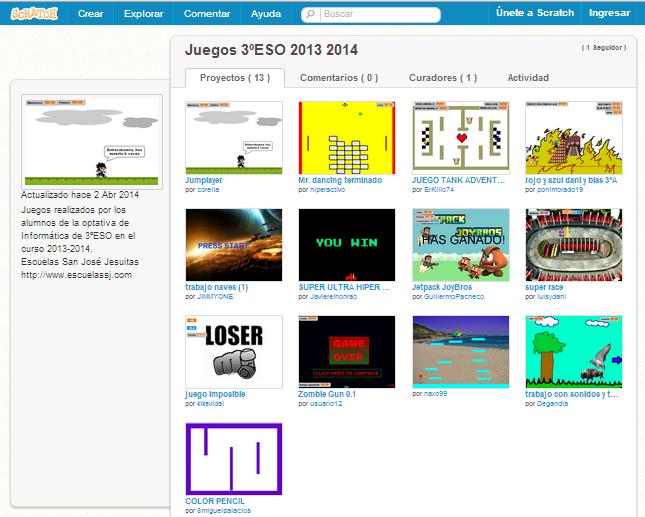The height and width of the screenshot is (517, 645).
Task: Open trabajo naves PRESS START thumbnail
Action: [234, 245]
